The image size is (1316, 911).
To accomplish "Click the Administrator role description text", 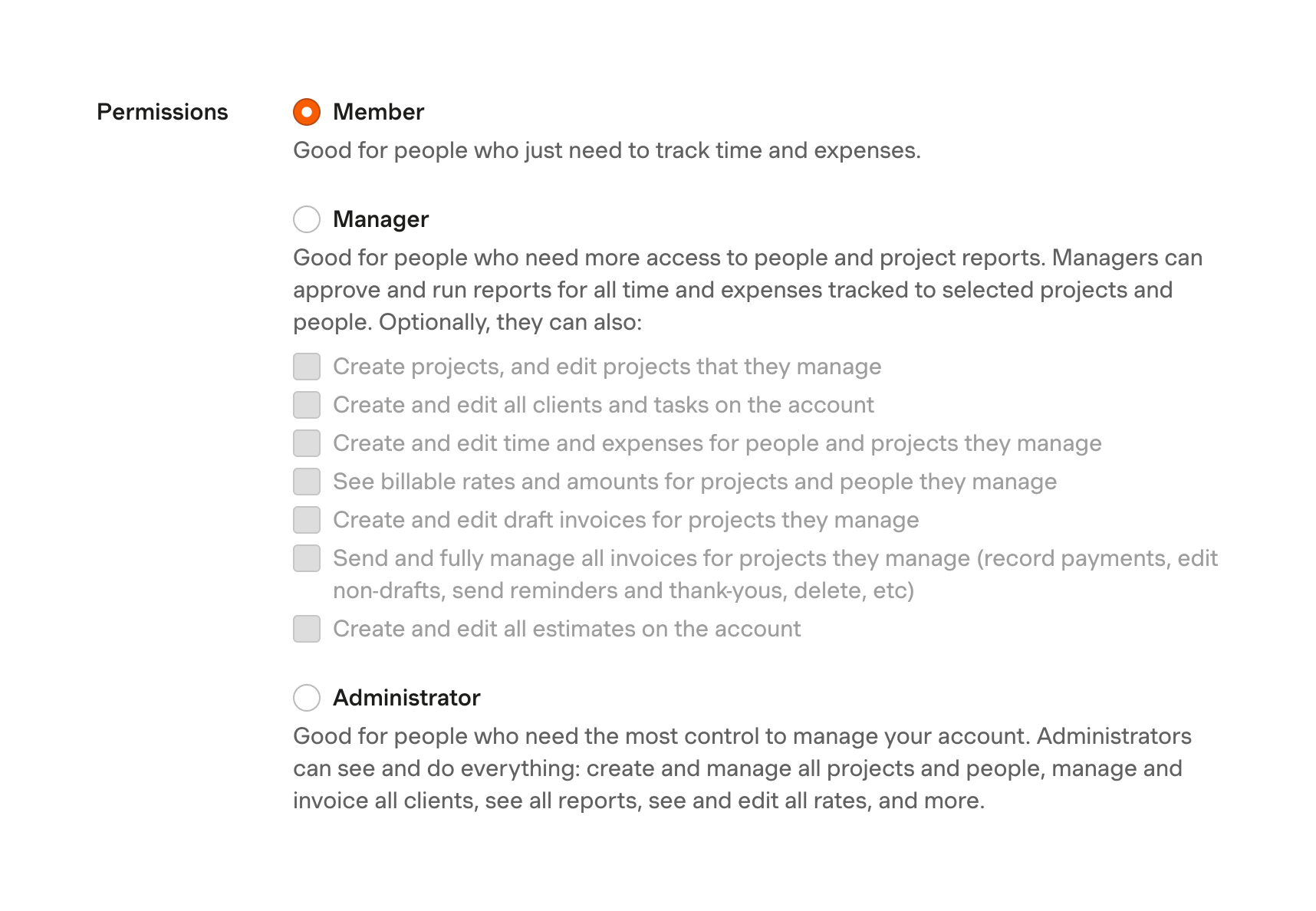I will [x=736, y=768].
